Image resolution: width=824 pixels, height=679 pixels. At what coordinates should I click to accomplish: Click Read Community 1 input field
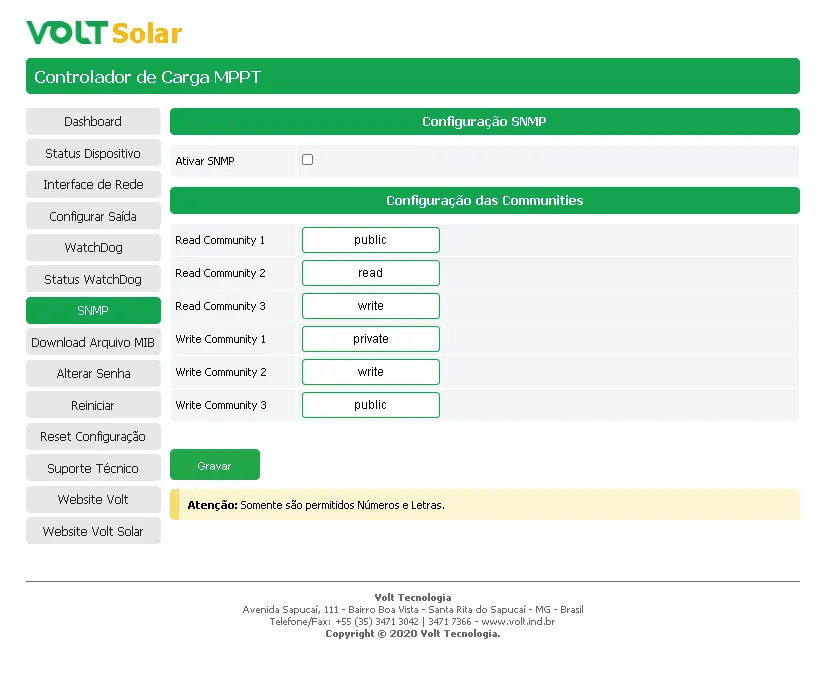[370, 240]
